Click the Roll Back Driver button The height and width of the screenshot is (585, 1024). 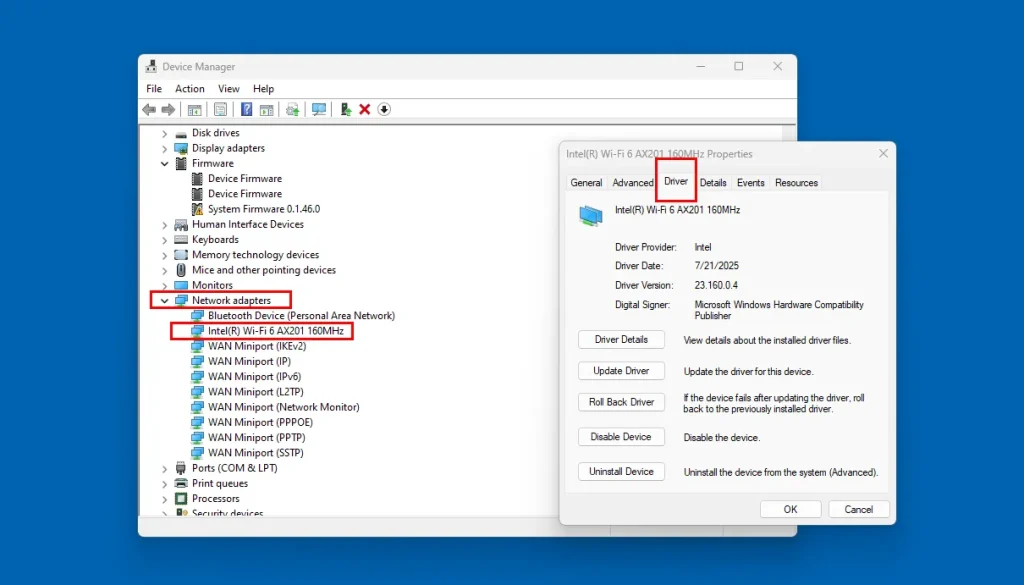coord(621,402)
